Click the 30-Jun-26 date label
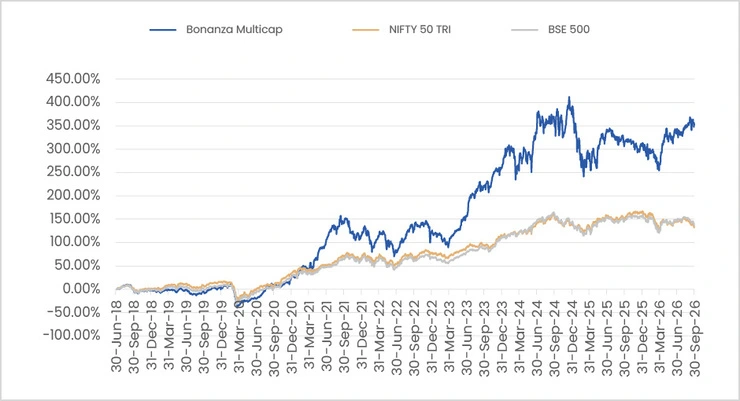 677,336
